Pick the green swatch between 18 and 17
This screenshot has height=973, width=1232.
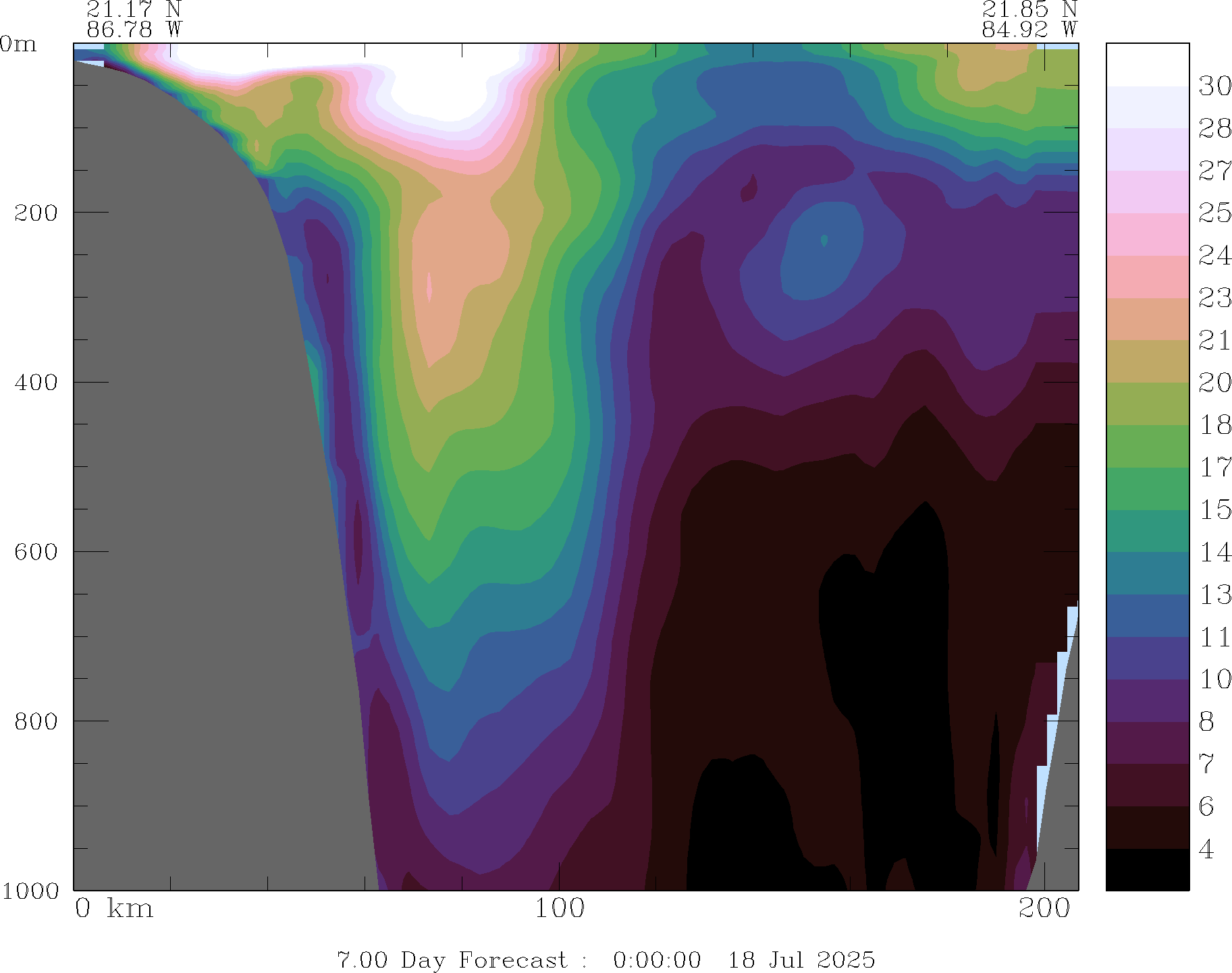pyautogui.click(x=1147, y=446)
